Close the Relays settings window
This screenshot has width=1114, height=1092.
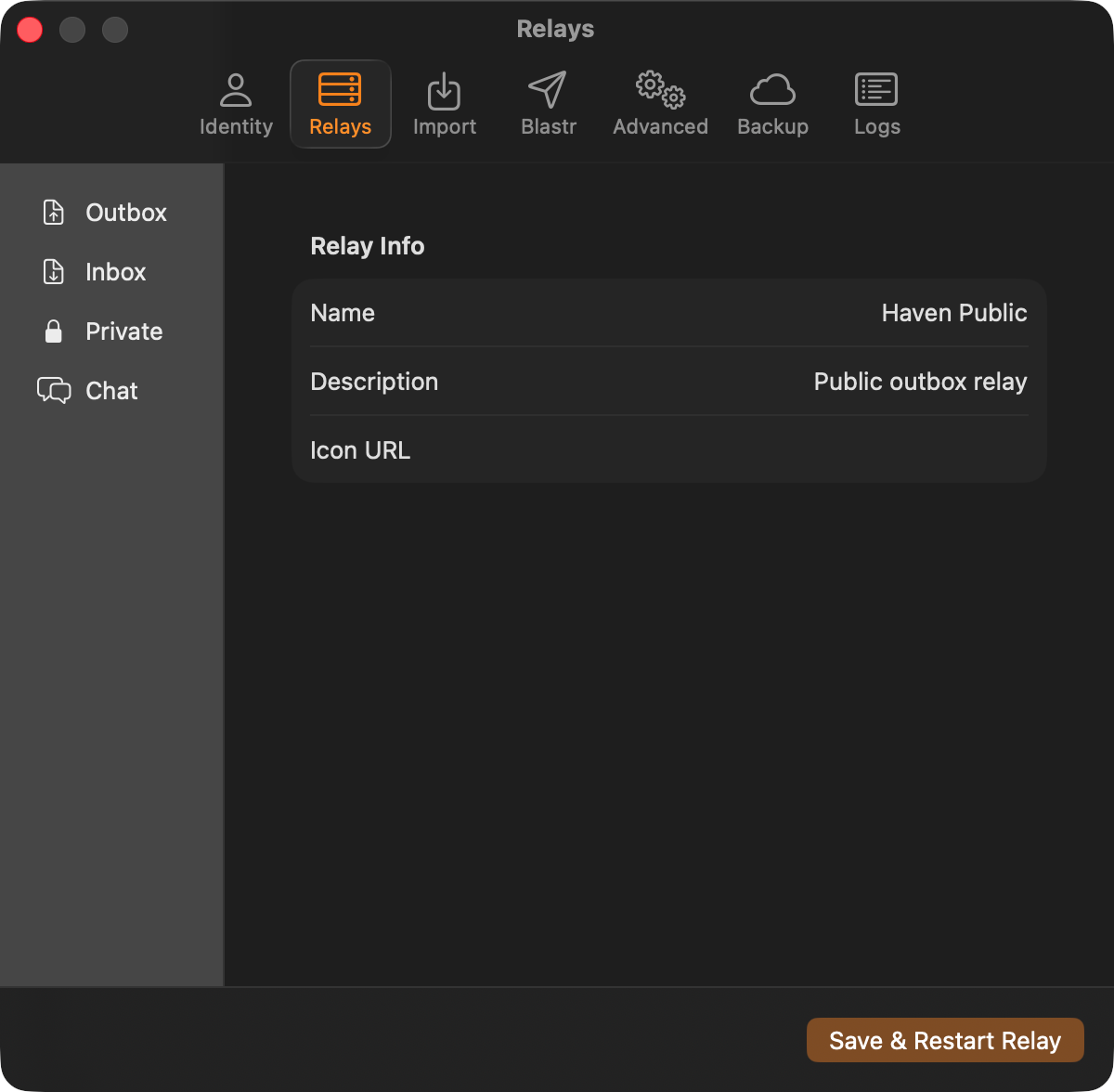pos(30,30)
